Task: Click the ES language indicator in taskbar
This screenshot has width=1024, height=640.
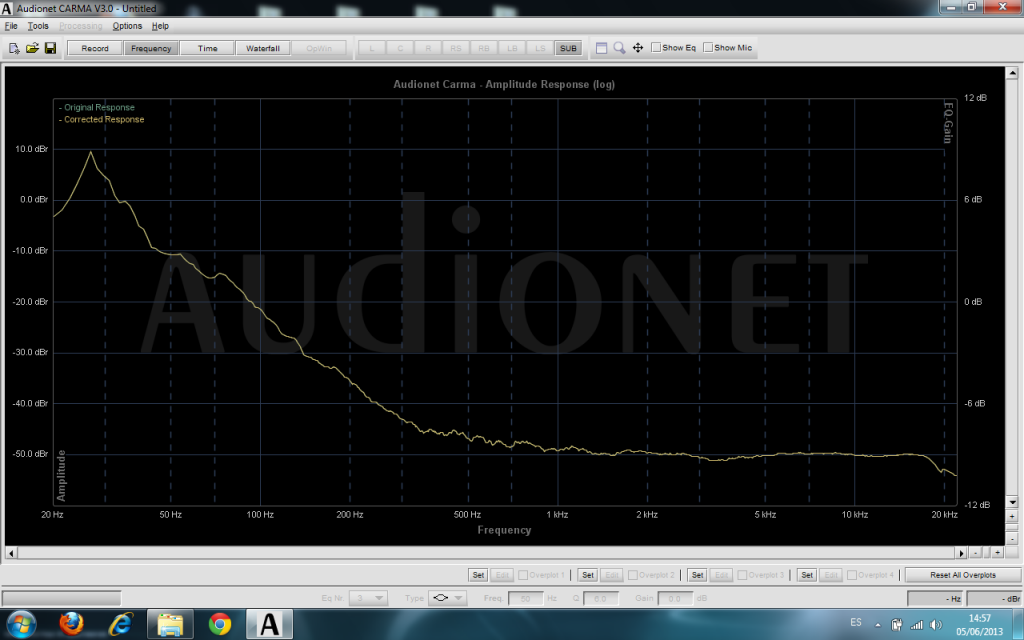Action: (x=856, y=622)
